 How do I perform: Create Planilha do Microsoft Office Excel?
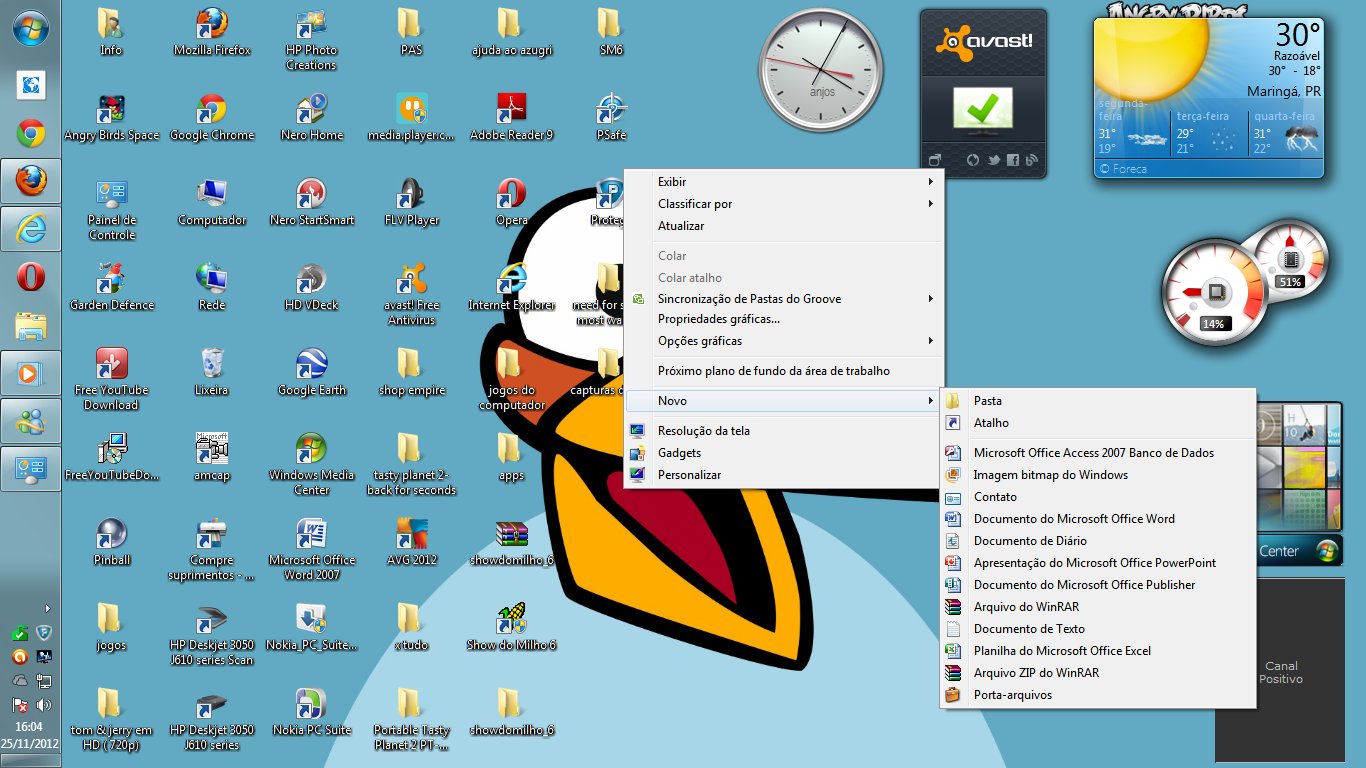pos(1098,651)
